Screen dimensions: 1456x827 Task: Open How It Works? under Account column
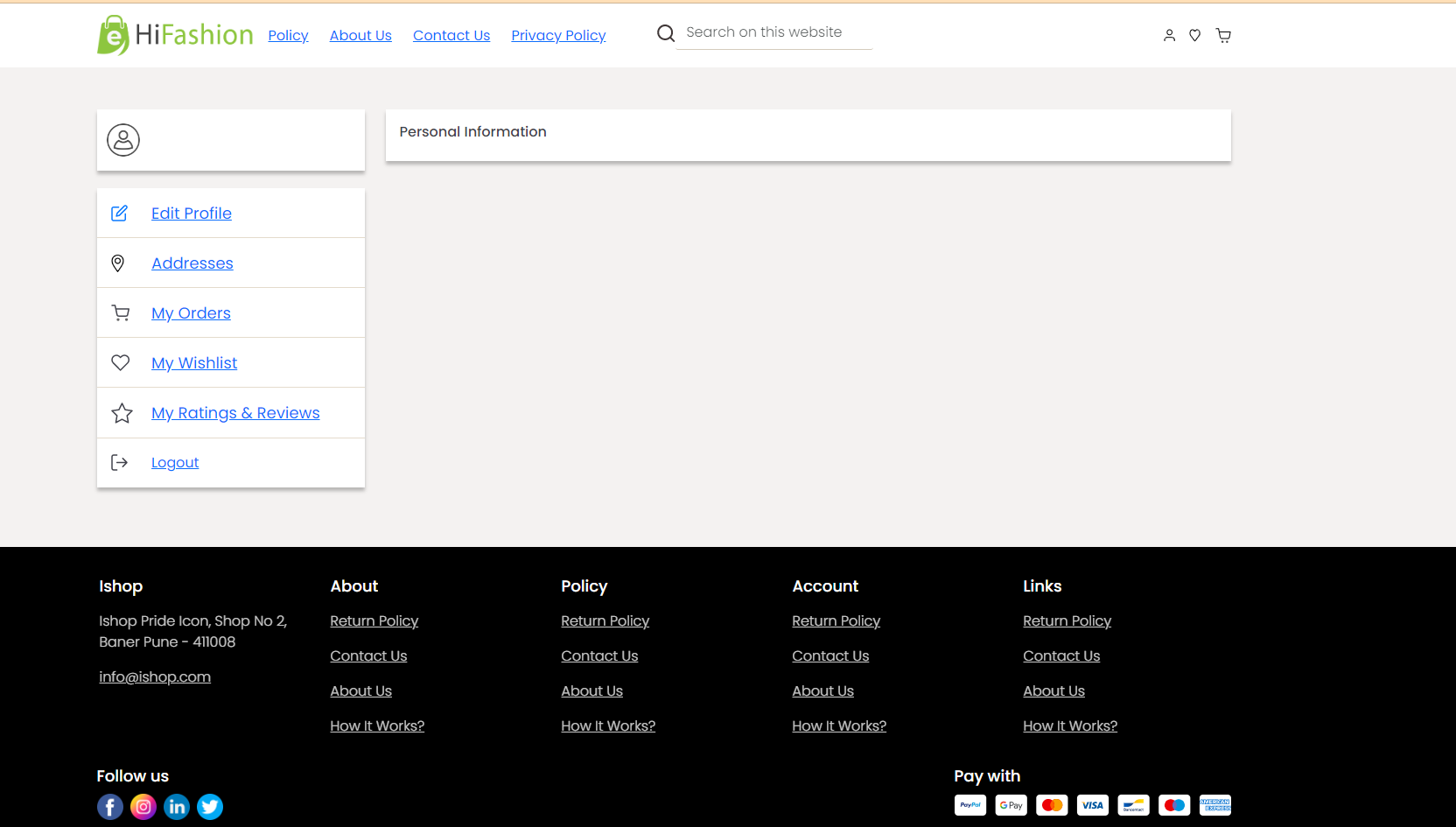[839, 725]
